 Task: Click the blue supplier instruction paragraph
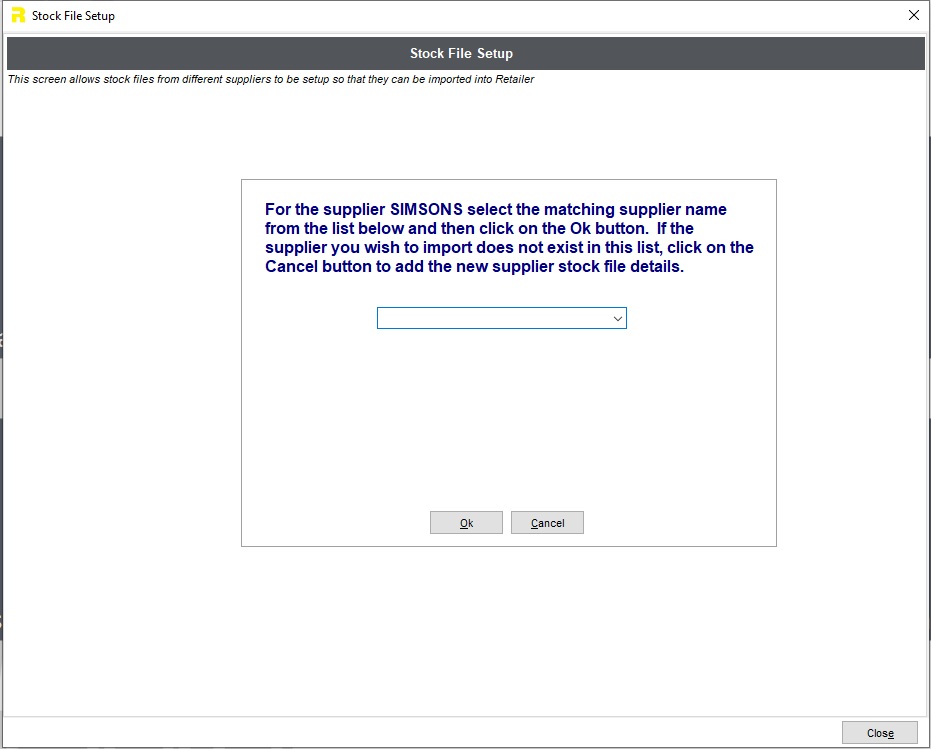509,238
